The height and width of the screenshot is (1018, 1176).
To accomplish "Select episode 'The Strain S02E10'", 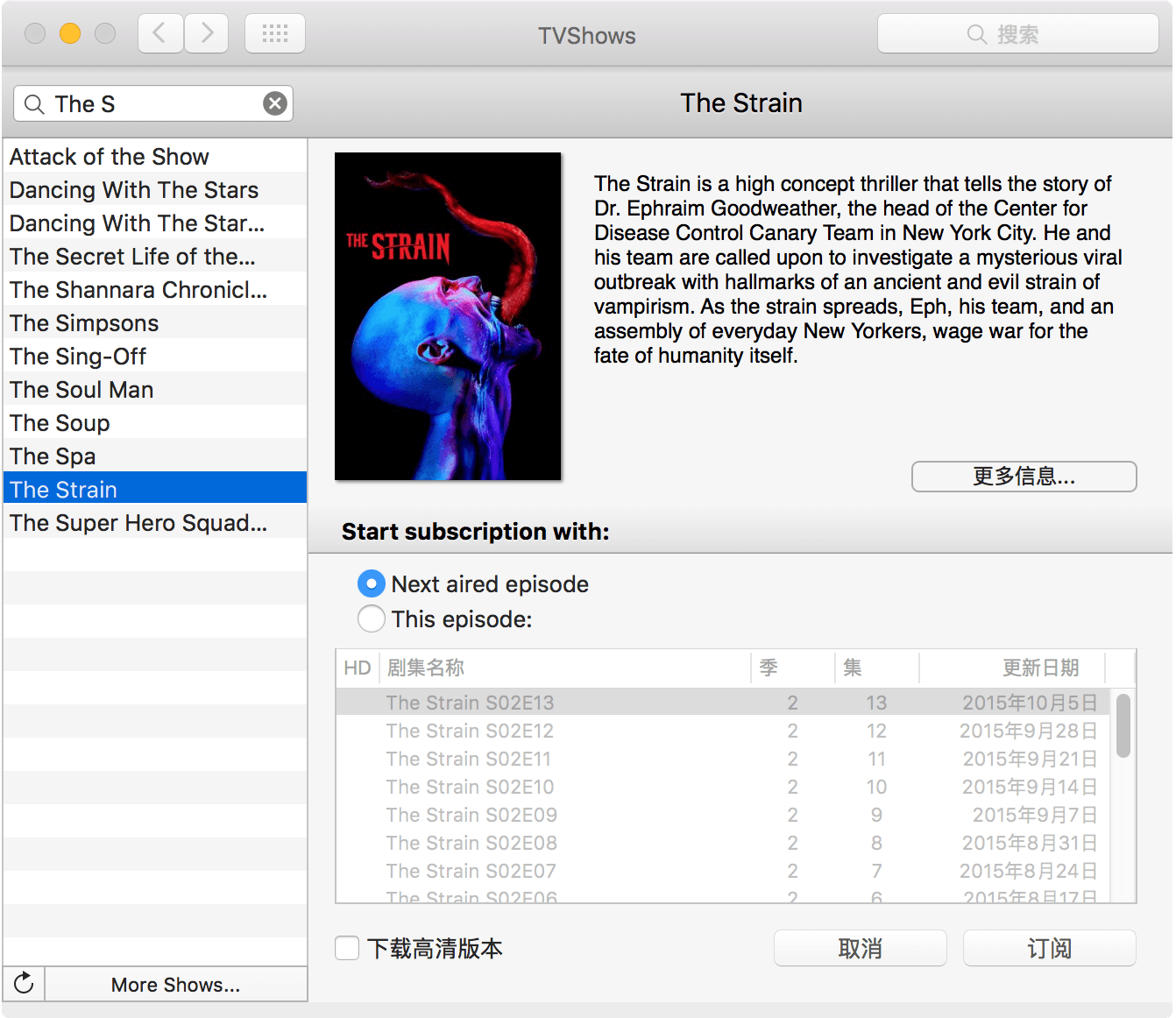I will pos(724,787).
